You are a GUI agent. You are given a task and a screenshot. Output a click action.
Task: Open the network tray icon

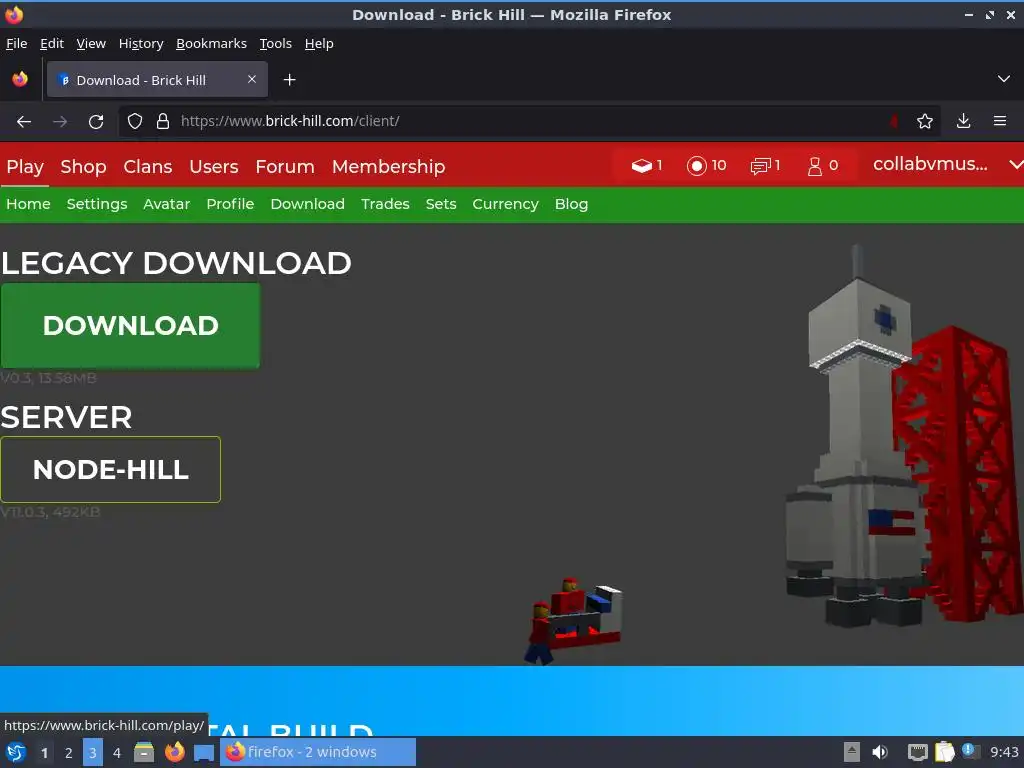pos(918,752)
